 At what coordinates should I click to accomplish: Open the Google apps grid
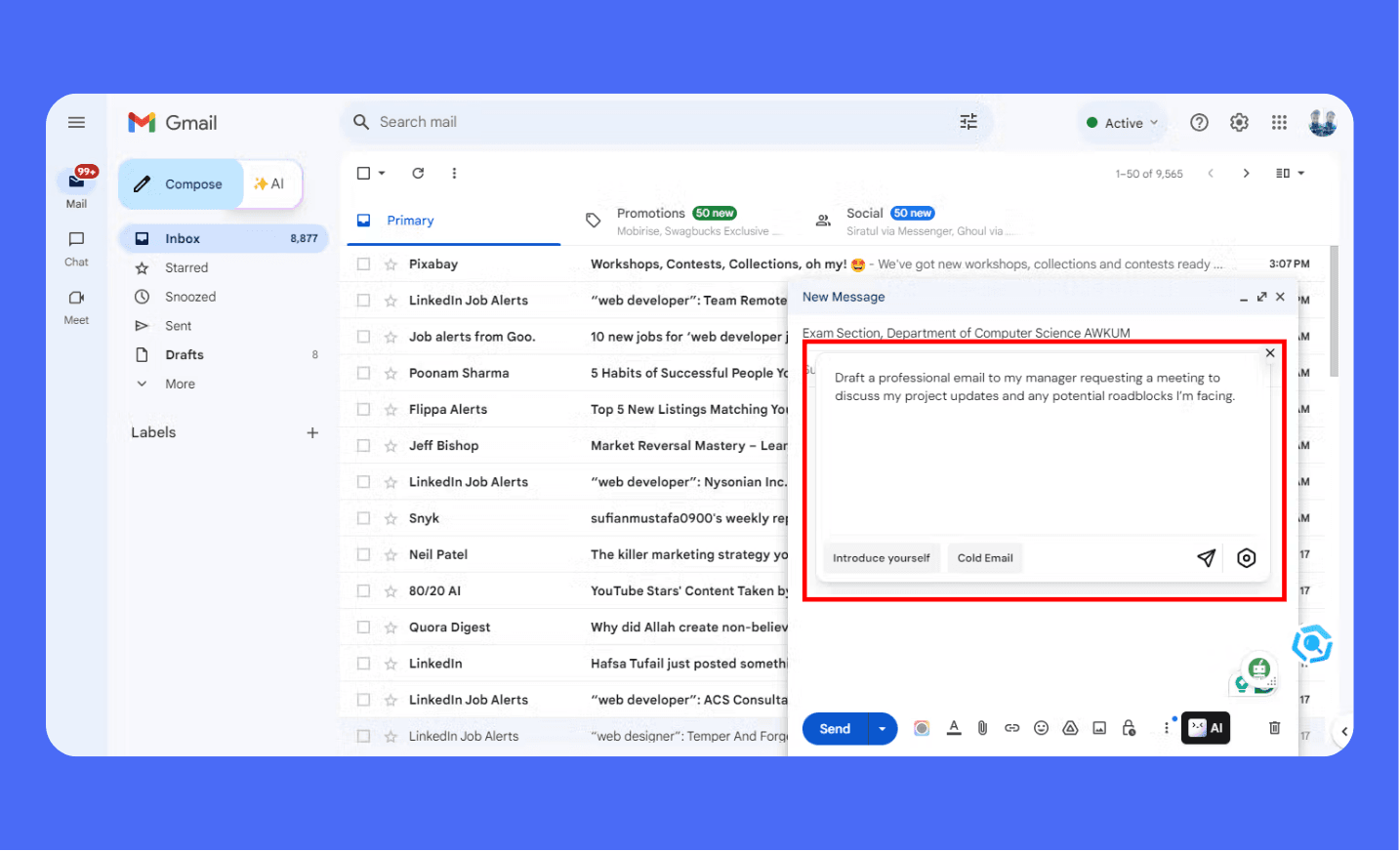(x=1279, y=123)
